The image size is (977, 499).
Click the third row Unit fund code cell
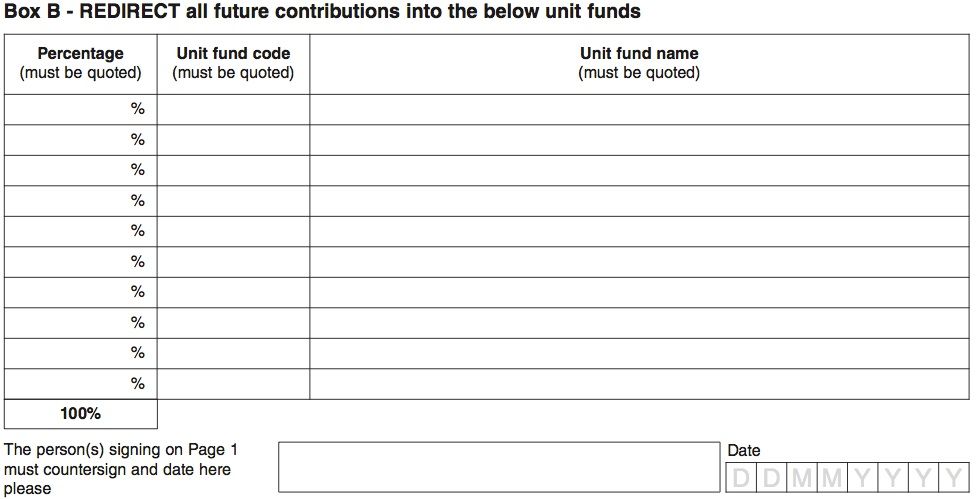(233, 171)
